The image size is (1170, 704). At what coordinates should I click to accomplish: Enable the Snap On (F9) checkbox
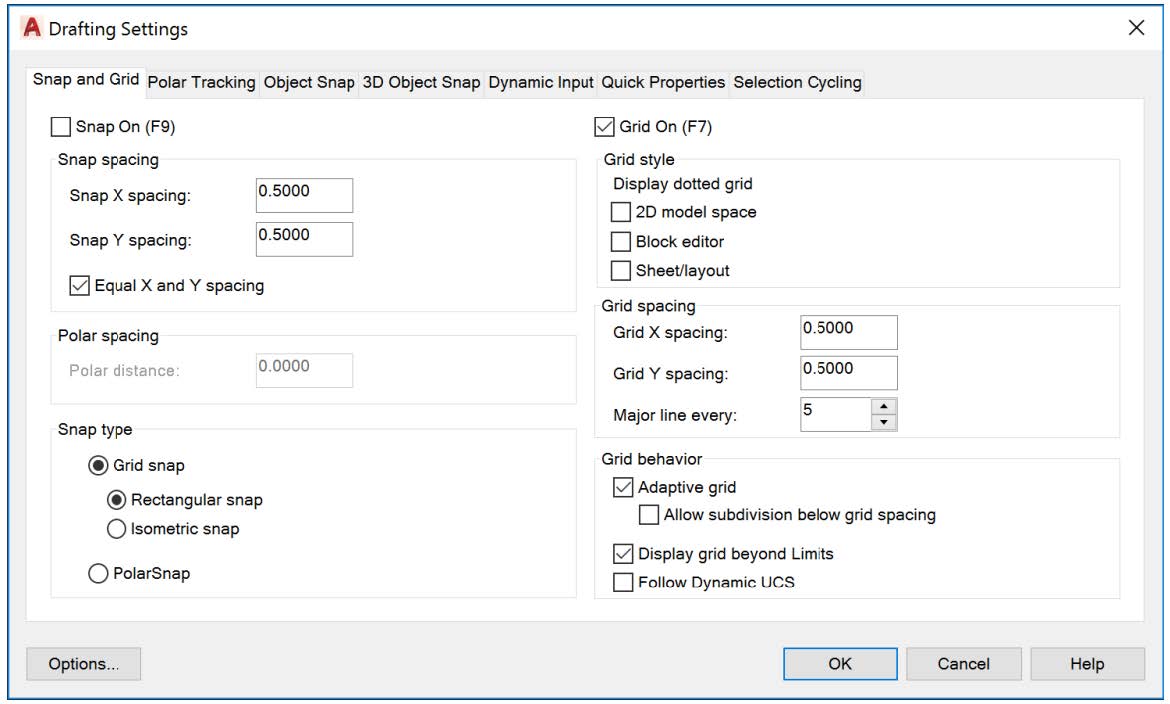pos(61,127)
